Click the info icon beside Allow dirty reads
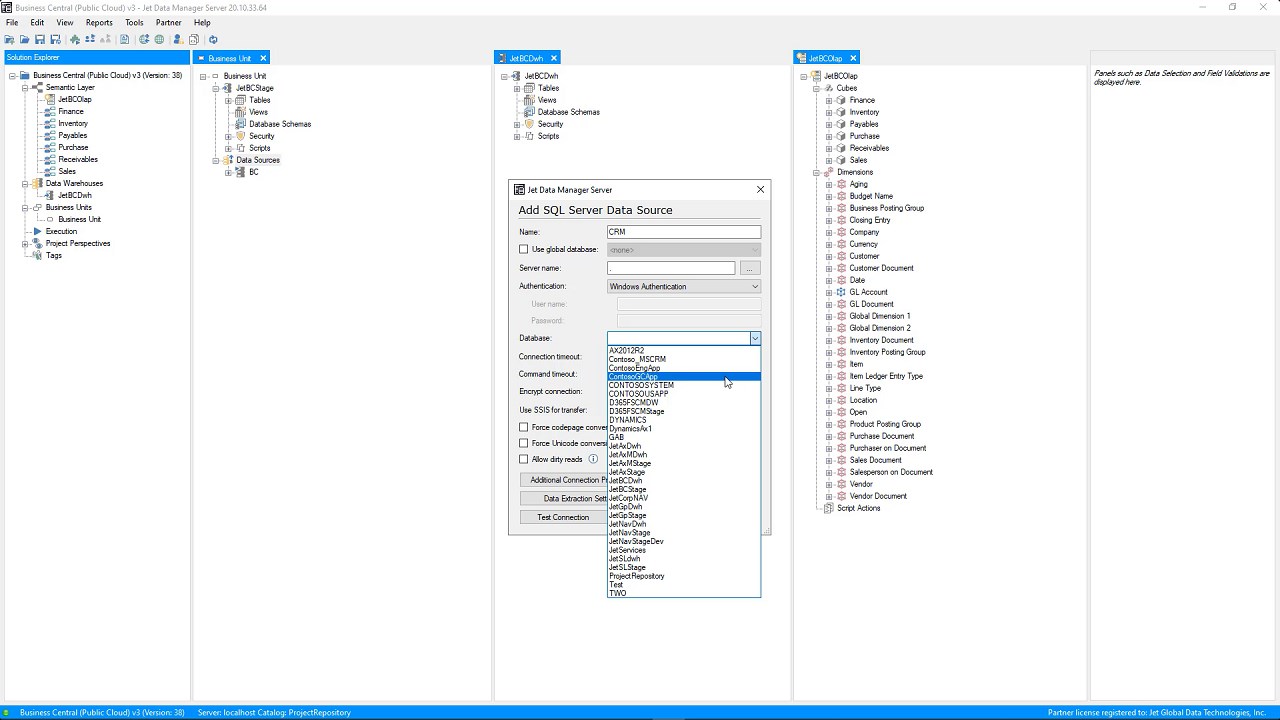 (593, 459)
